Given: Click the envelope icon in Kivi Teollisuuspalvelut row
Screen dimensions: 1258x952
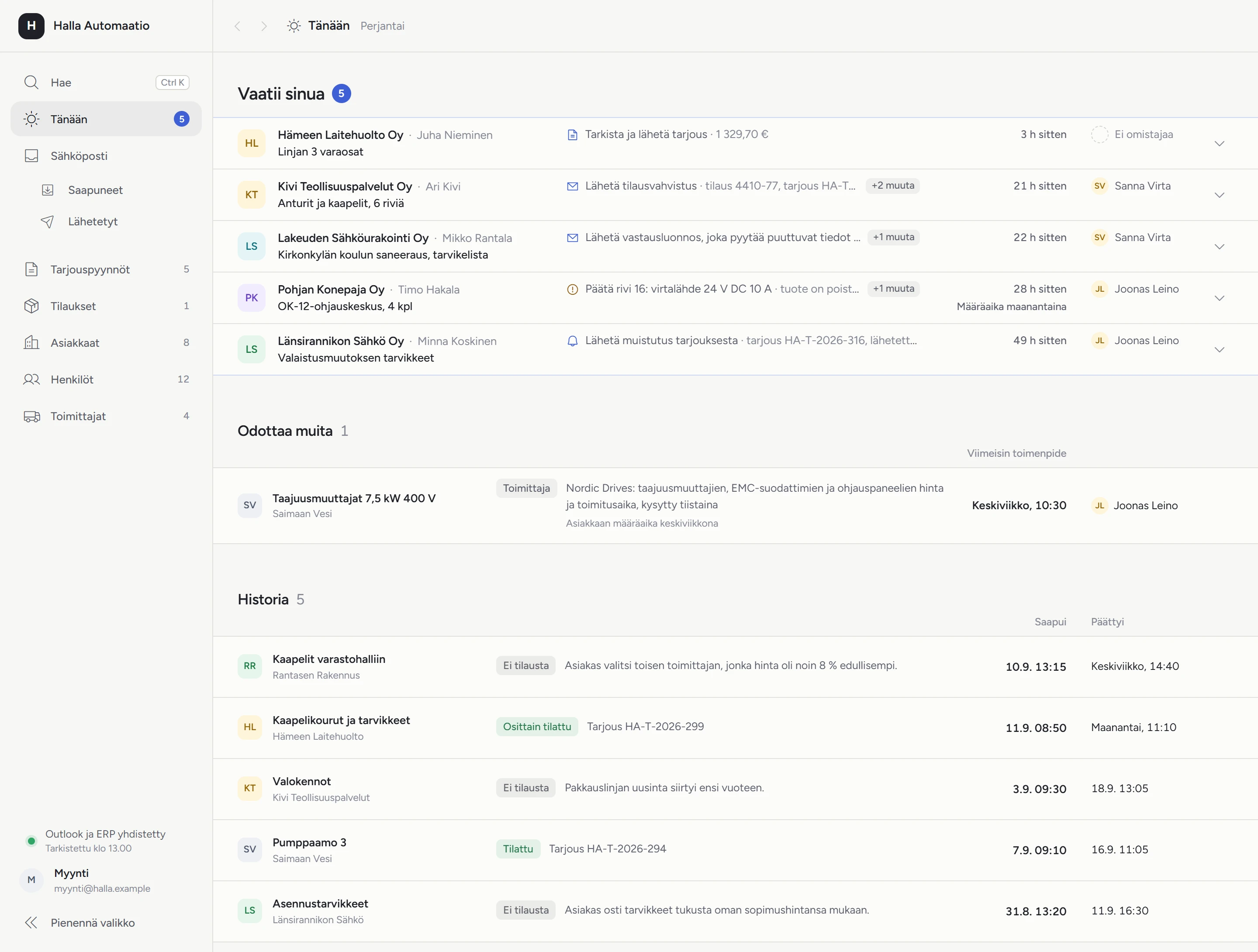Looking at the screenshot, I should (573, 186).
